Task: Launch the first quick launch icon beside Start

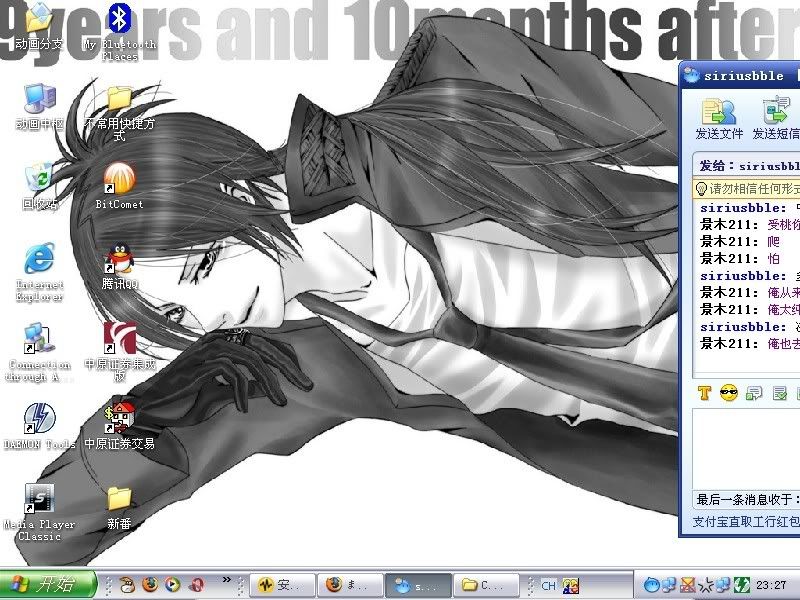Action: (x=127, y=585)
